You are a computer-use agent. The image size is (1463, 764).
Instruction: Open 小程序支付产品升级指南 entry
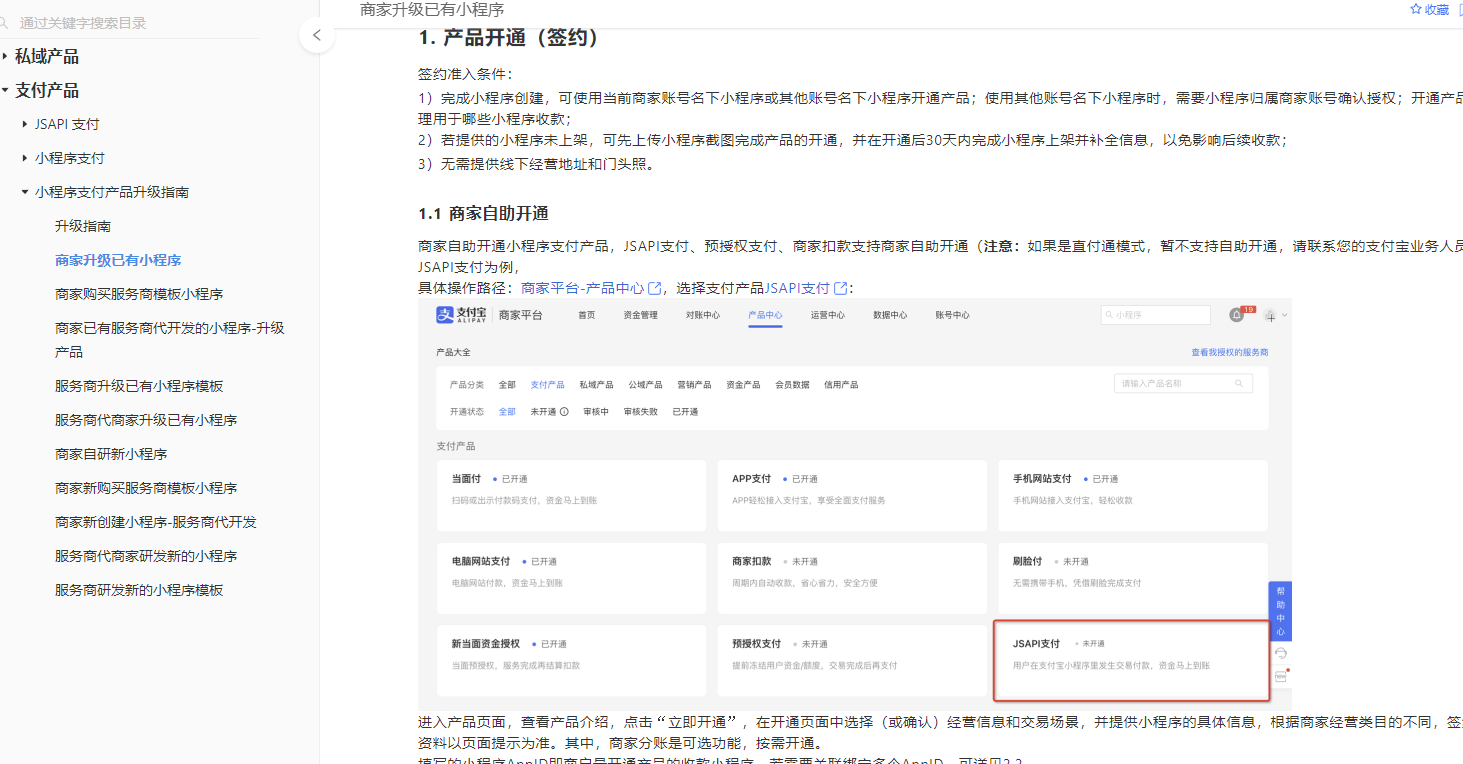112,192
